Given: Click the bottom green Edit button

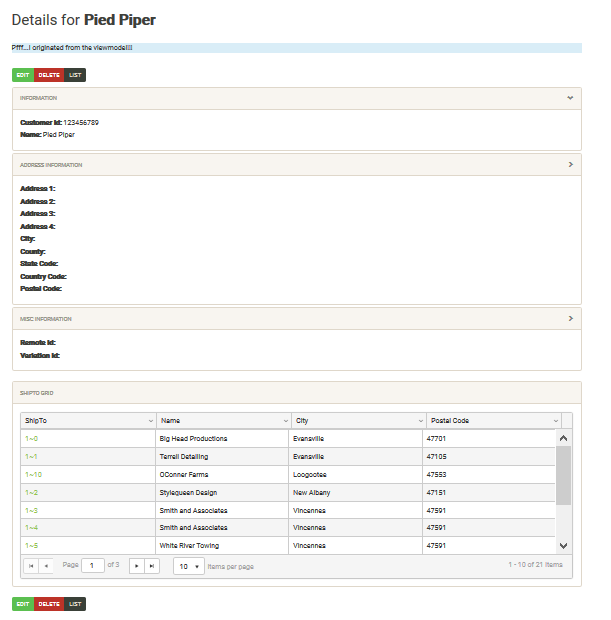Looking at the screenshot, I should tap(23, 604).
